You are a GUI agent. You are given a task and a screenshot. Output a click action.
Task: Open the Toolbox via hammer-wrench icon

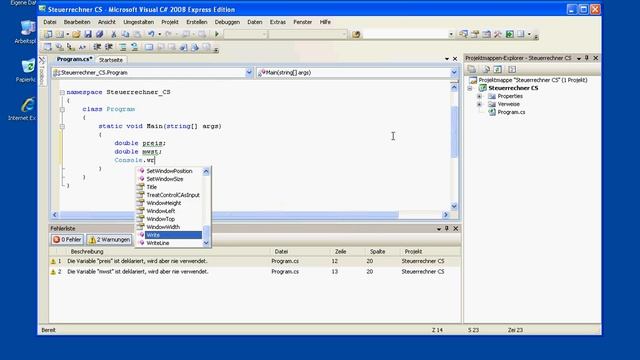tap(498, 34)
